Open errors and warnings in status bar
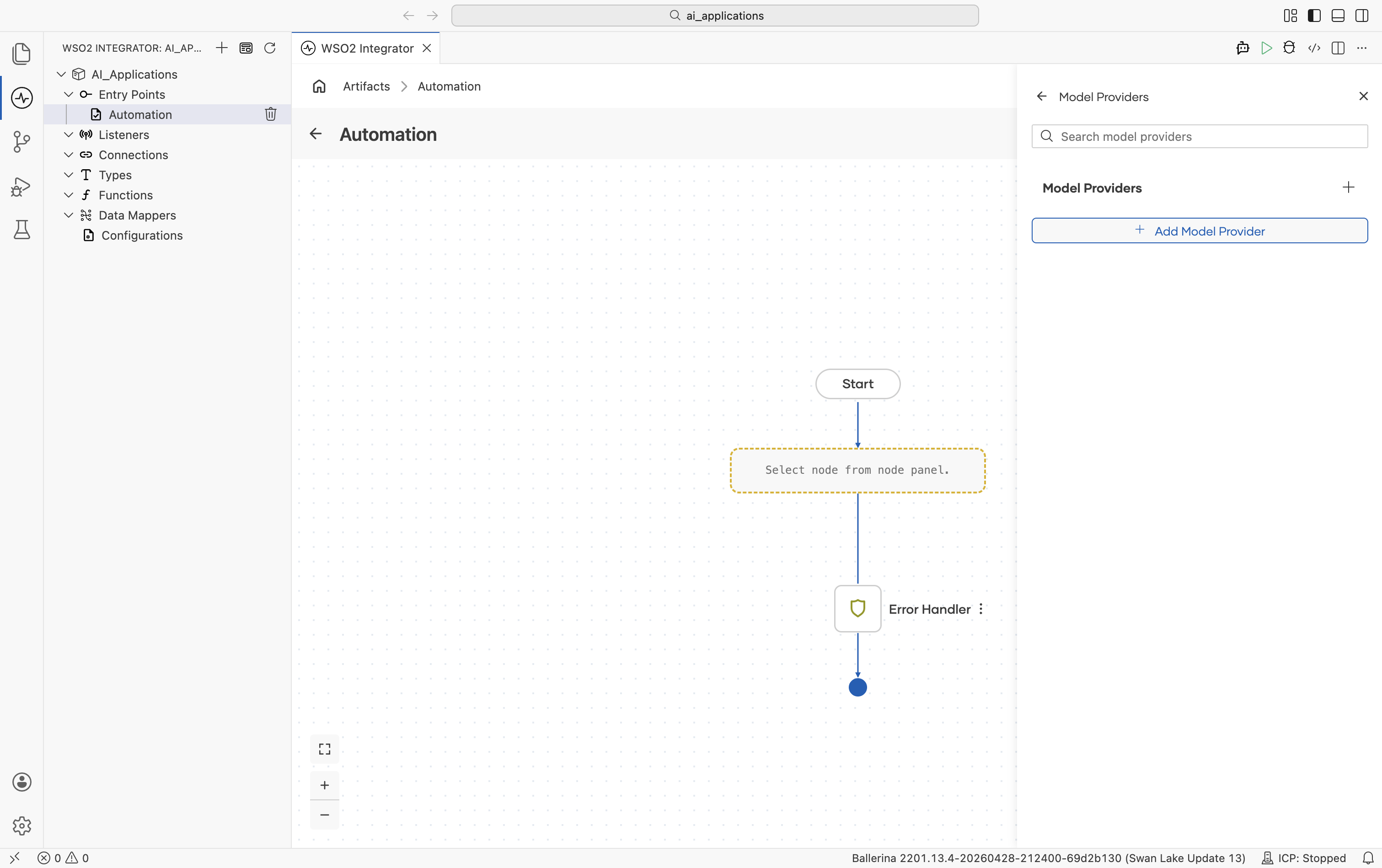Image resolution: width=1382 pixels, height=868 pixels. 63,857
